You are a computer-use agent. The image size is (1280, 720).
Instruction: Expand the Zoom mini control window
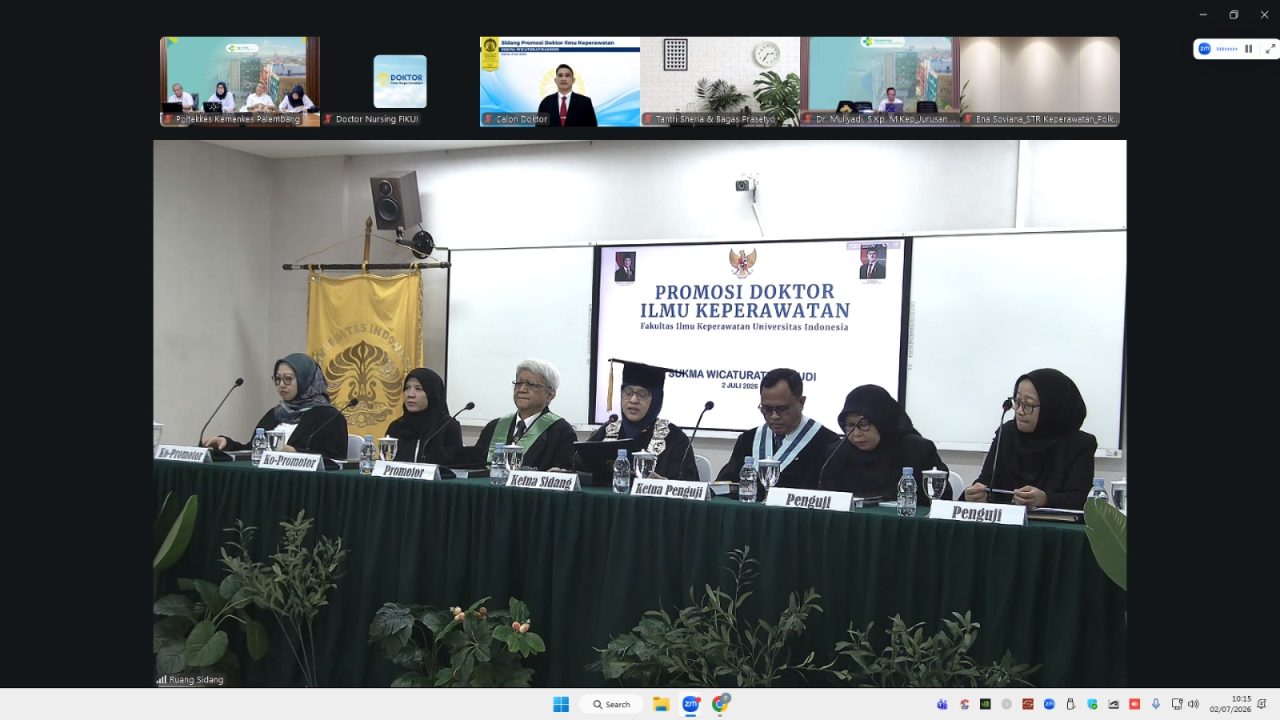pos(1270,48)
